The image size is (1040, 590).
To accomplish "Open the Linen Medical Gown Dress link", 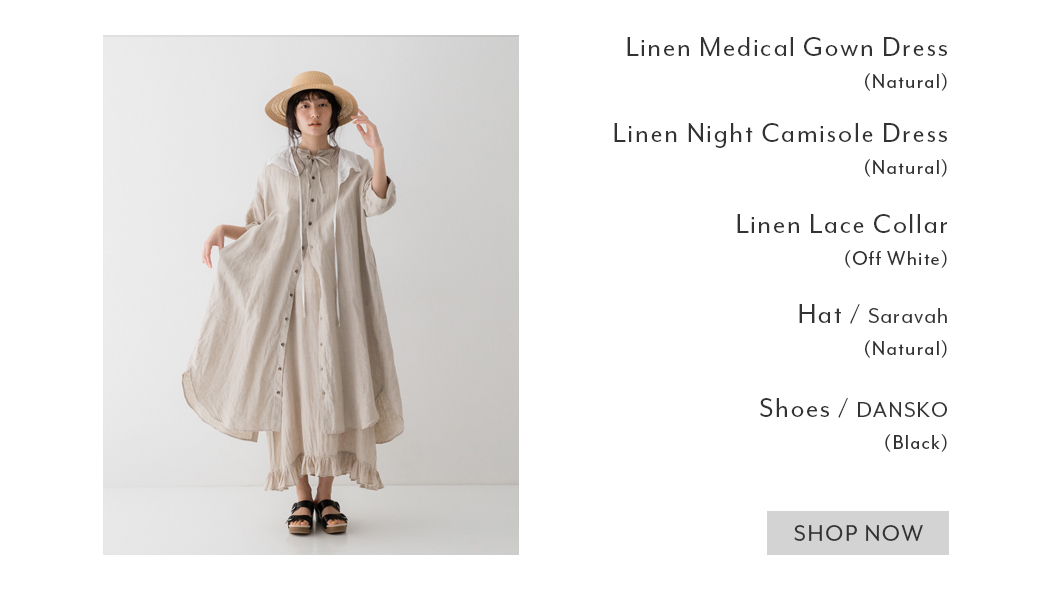I will [x=787, y=48].
